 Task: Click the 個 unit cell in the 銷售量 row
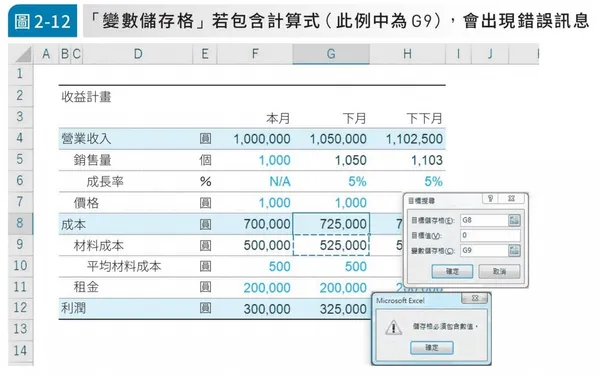[x=205, y=160]
